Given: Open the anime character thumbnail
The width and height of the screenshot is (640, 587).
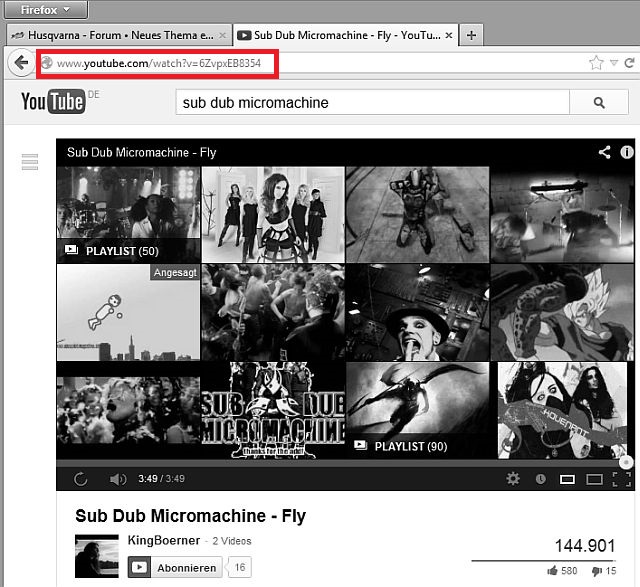Looking at the screenshot, I should point(562,312).
